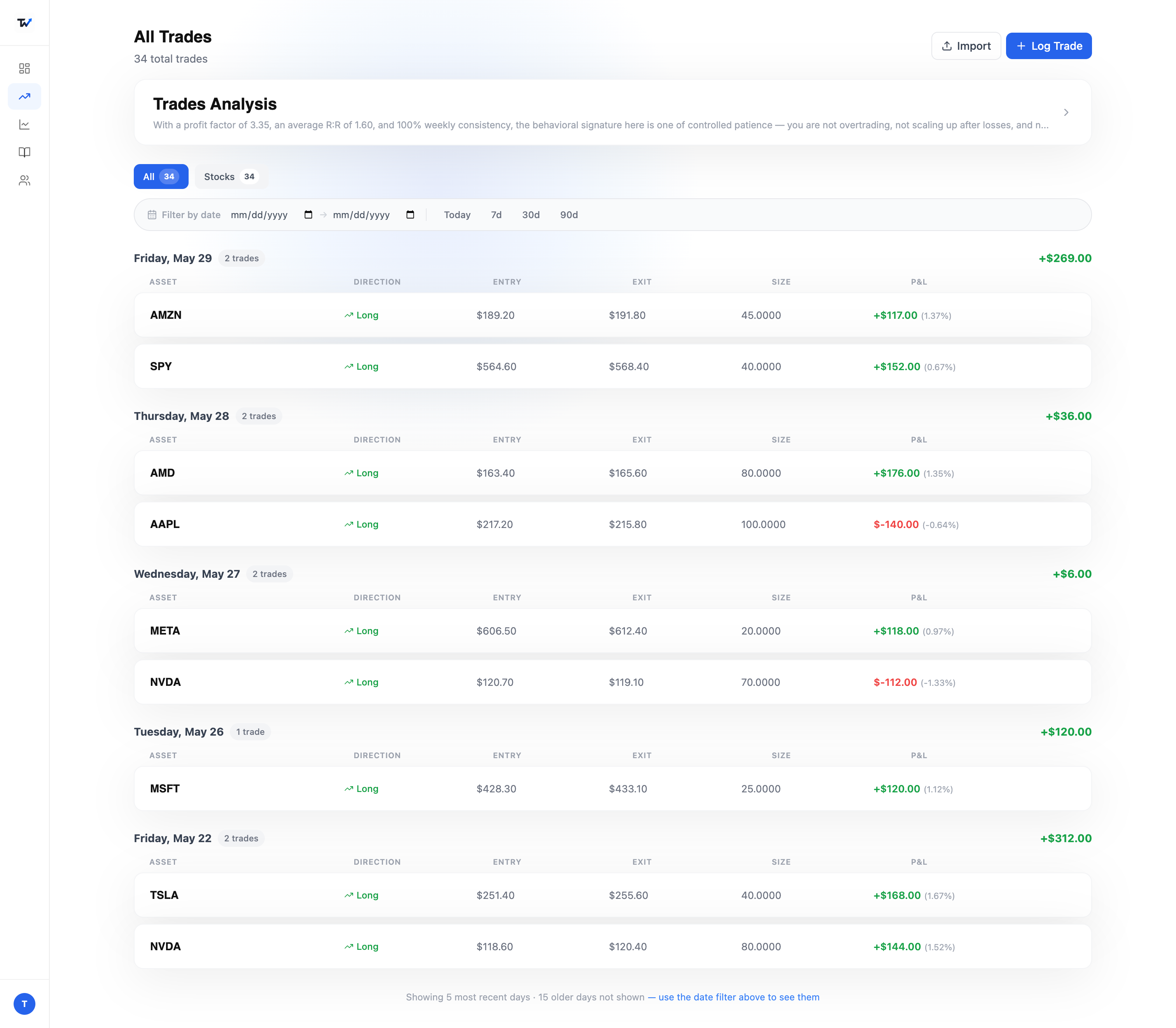This screenshot has height=1028, width=1176.
Task: Click the Friday, May 22 heading
Action: tap(173, 838)
